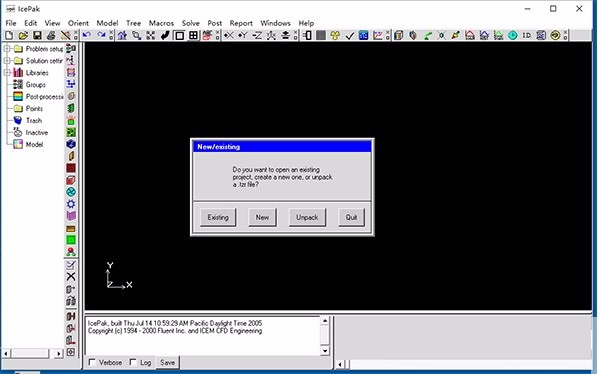Click the Home position view icon
Screen dimensions: 598x374
[x=122, y=35]
